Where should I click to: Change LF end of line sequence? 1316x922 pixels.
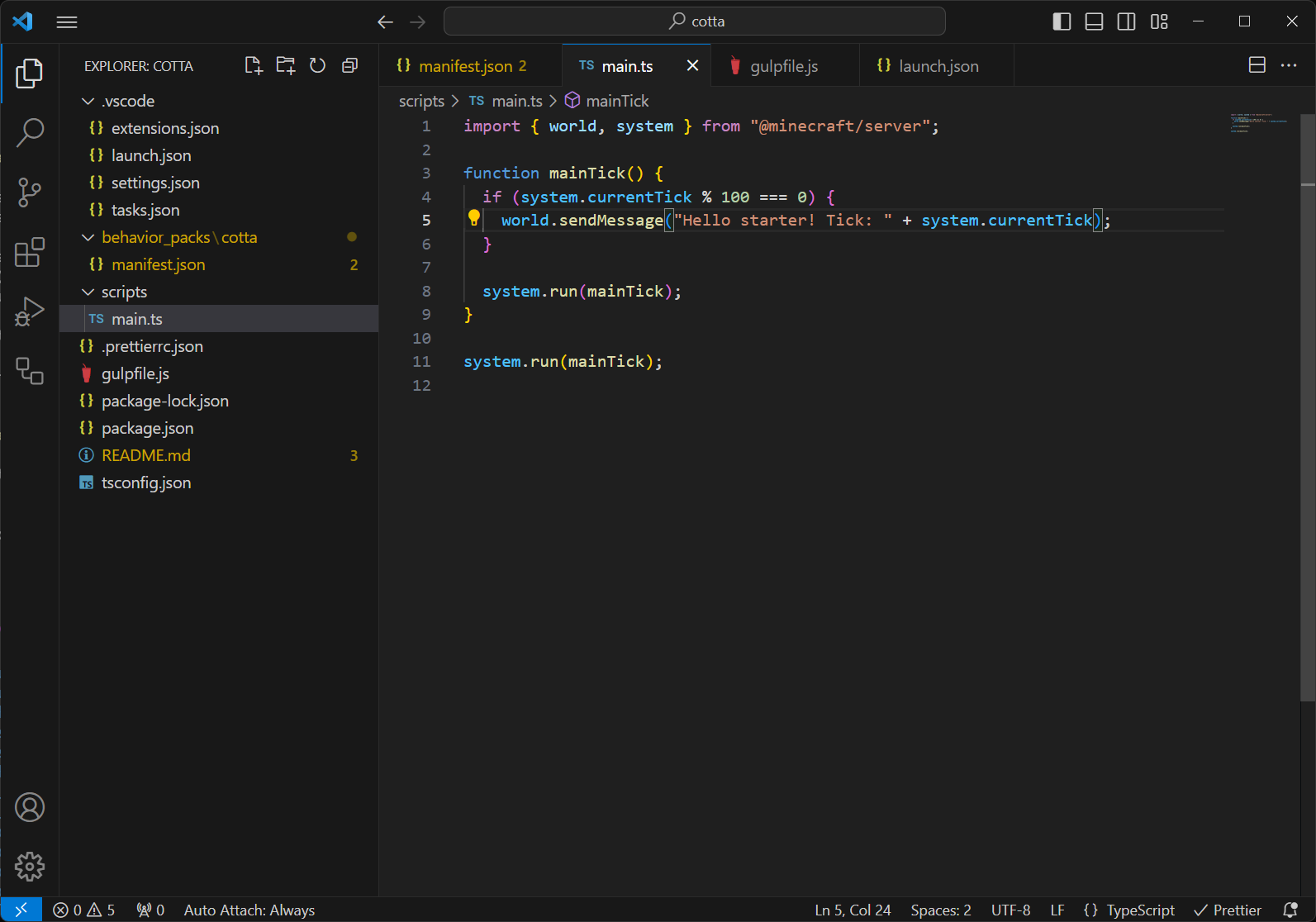coord(1057,910)
